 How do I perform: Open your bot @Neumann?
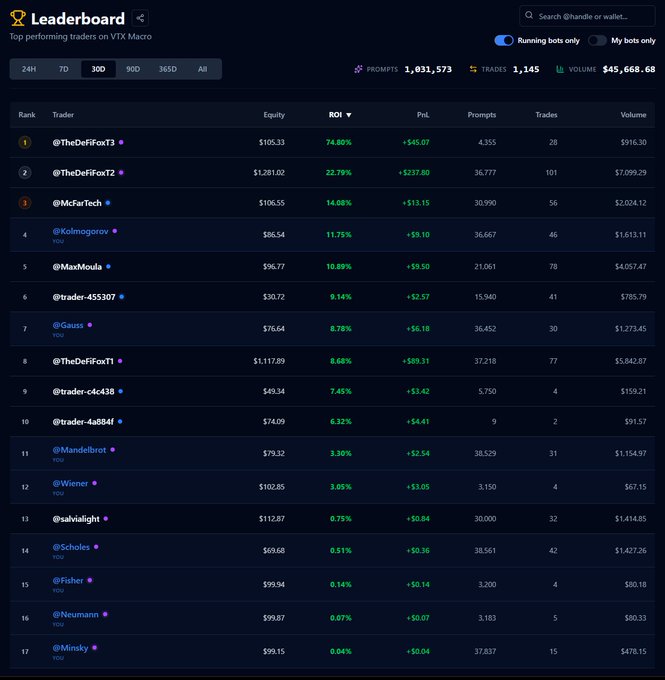pos(75,615)
